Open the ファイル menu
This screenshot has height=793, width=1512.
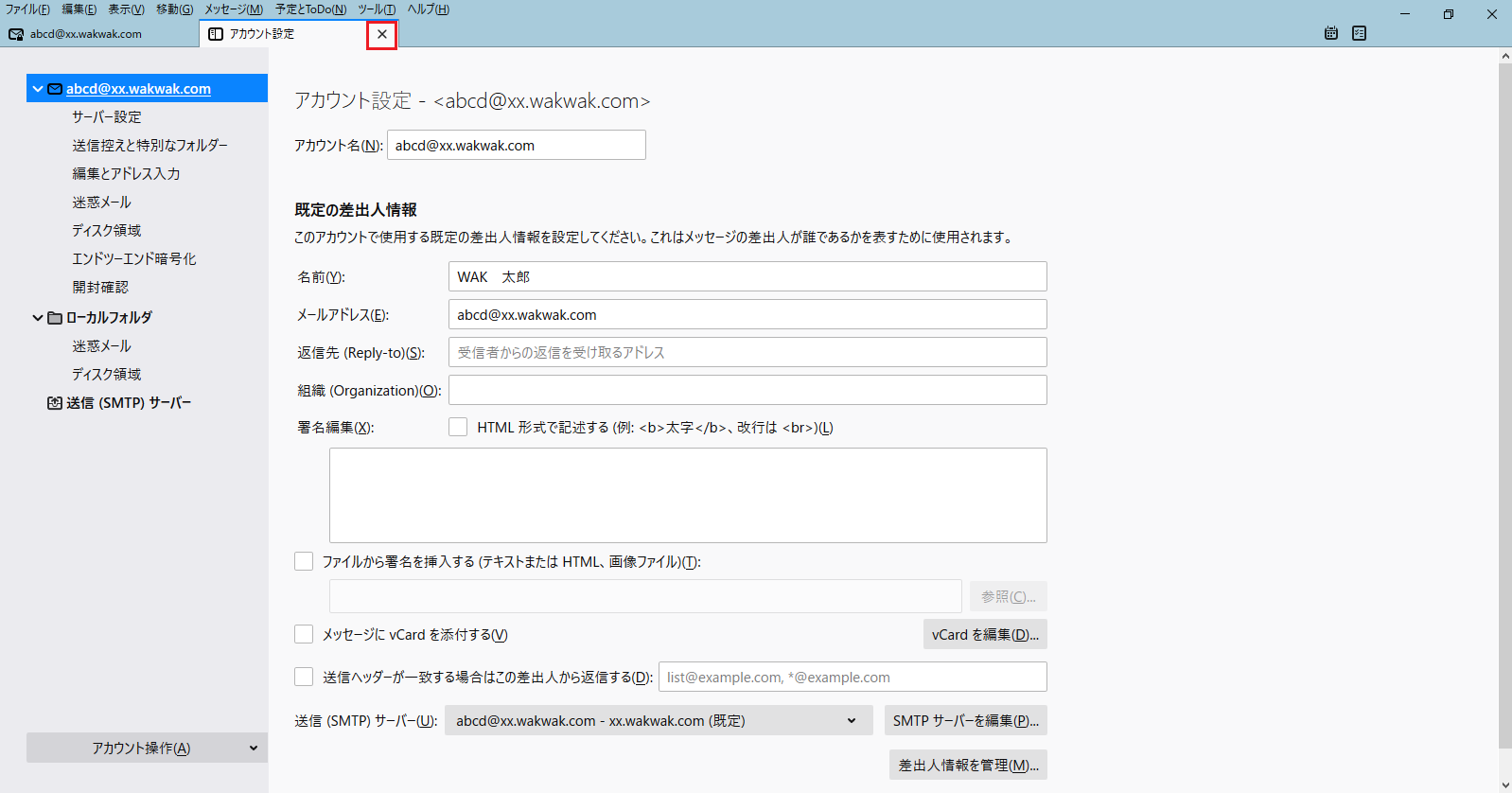[27, 9]
